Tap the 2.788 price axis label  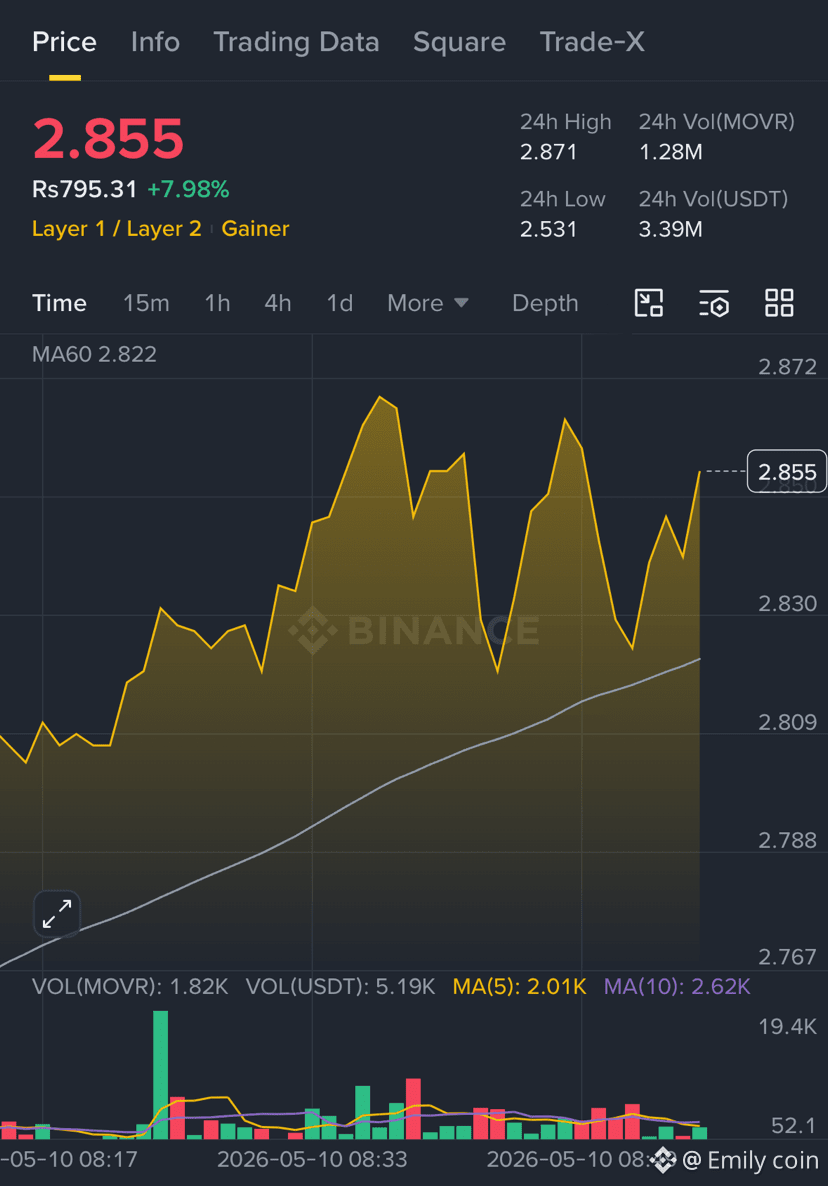[x=787, y=840]
